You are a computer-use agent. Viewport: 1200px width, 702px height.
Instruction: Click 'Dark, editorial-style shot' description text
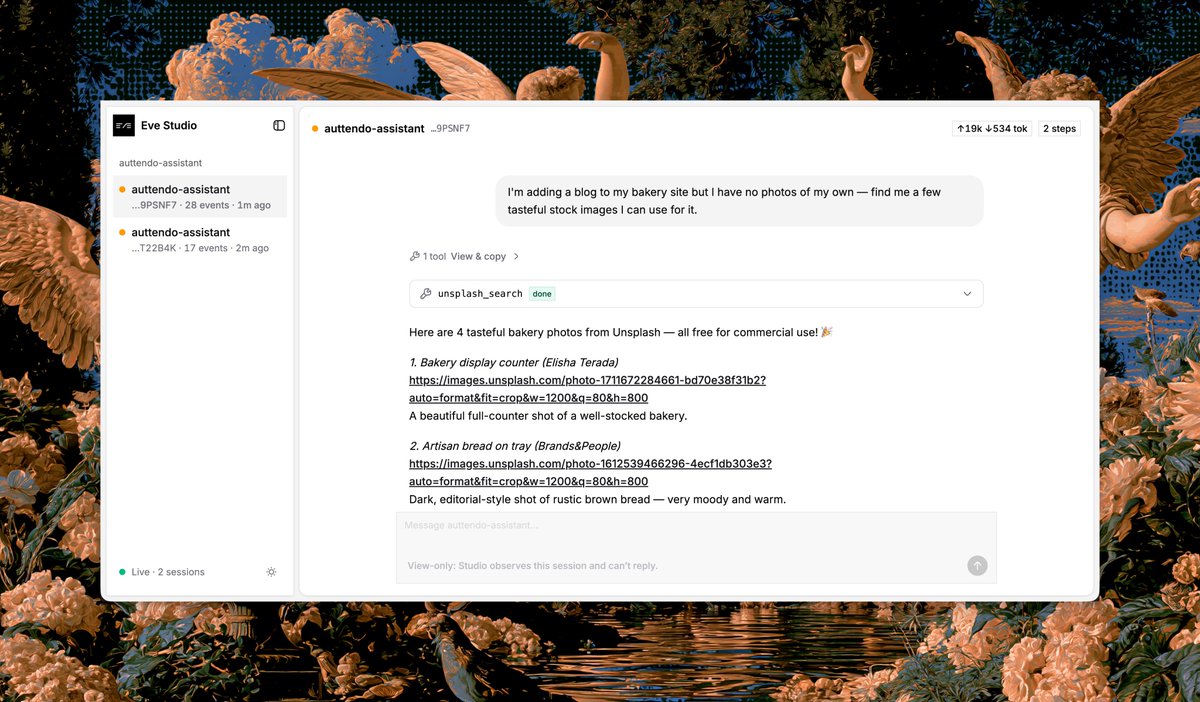pyautogui.click(x=597, y=499)
